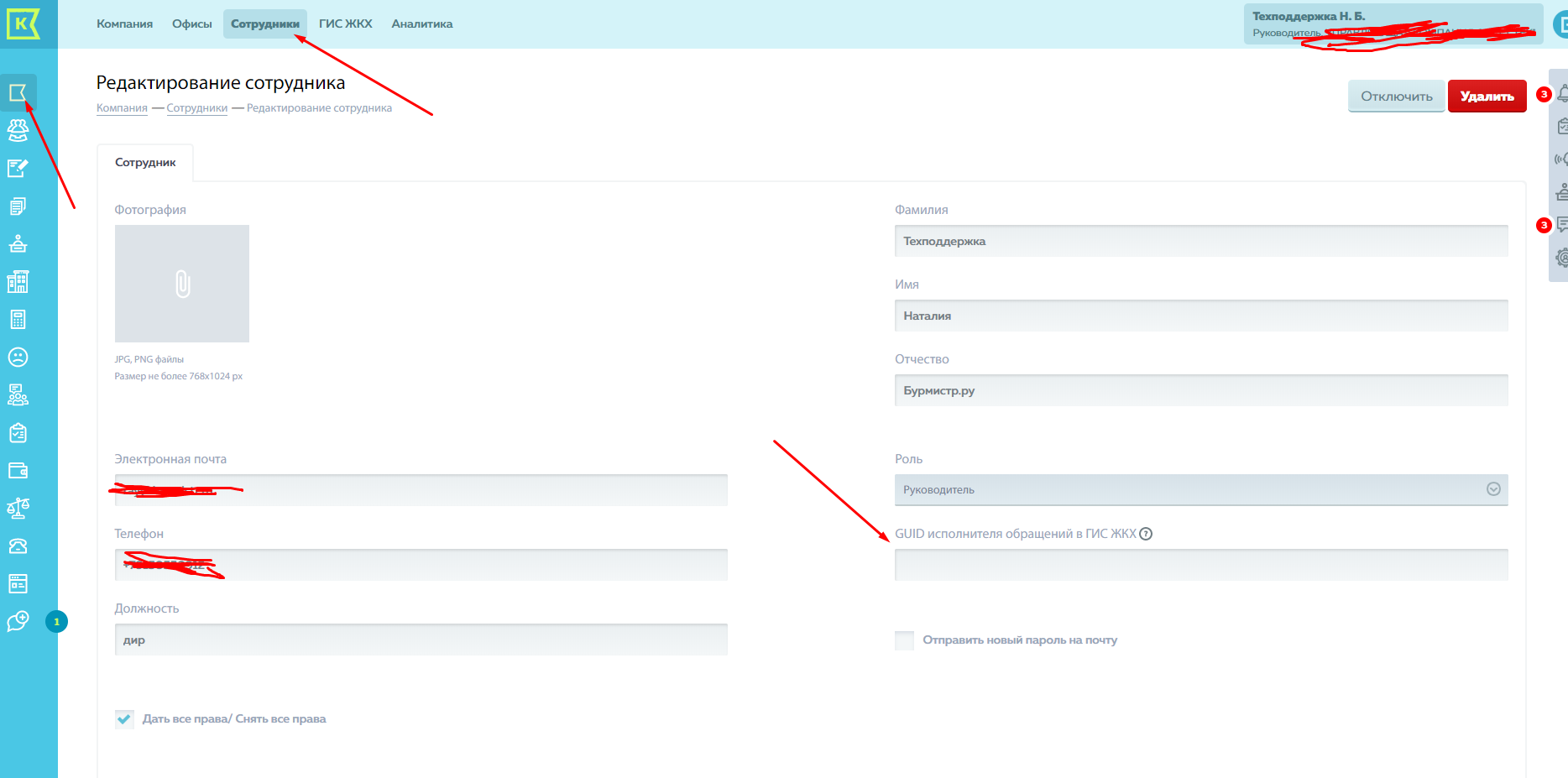This screenshot has width=1568, height=778.
Task: Open the Техподдержка Н. Б. user profile block
Action: tap(1393, 23)
